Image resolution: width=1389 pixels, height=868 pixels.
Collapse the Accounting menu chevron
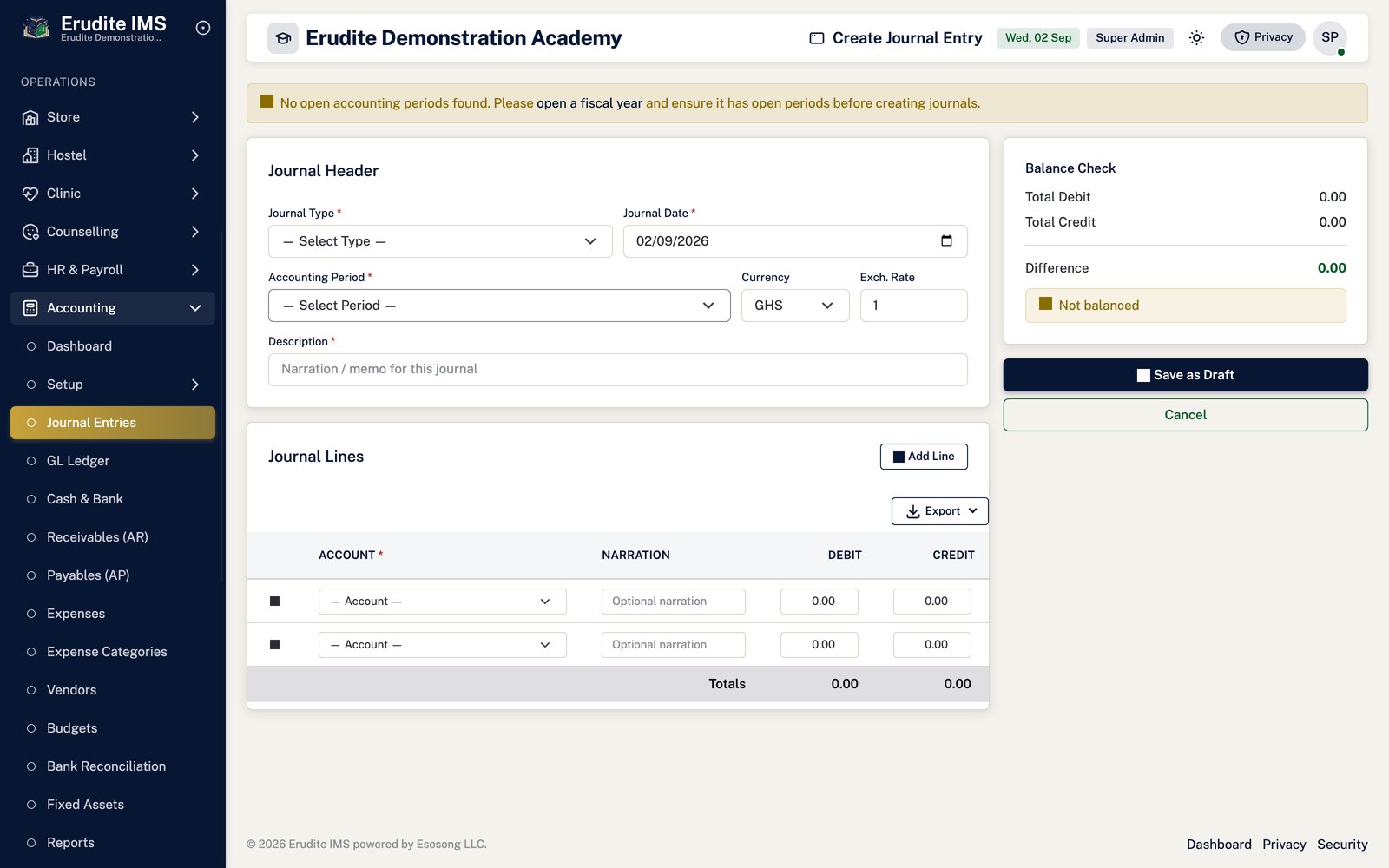[x=195, y=308]
